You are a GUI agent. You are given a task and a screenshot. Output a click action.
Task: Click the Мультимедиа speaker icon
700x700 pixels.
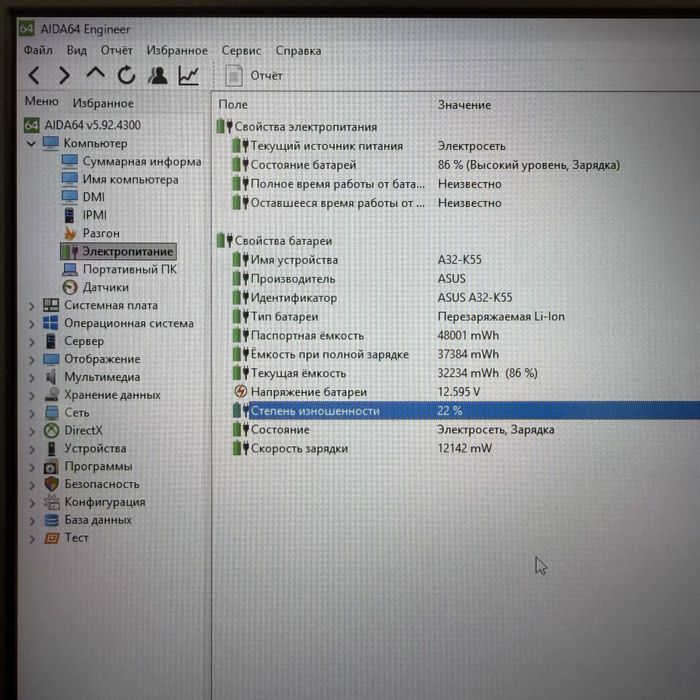click(x=51, y=377)
